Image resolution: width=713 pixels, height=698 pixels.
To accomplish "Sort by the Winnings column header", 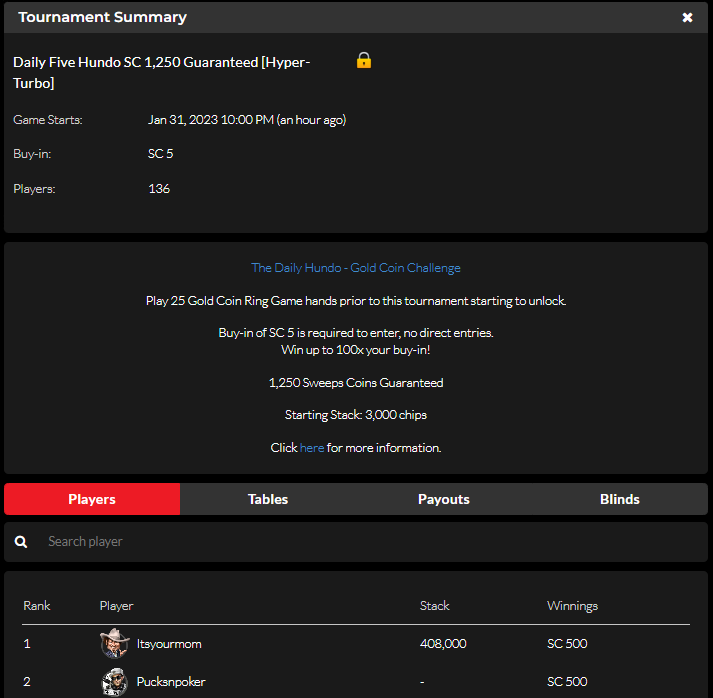I will point(572,606).
